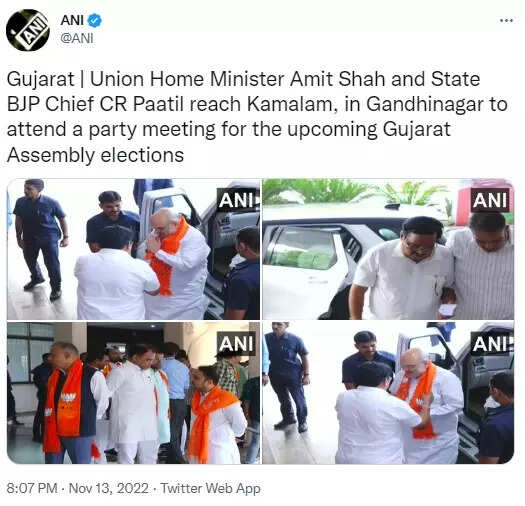Screen dimensions: 525x506
Task: Click the word Gujarat starting the tweet
Action: pyautogui.click(x=41, y=80)
